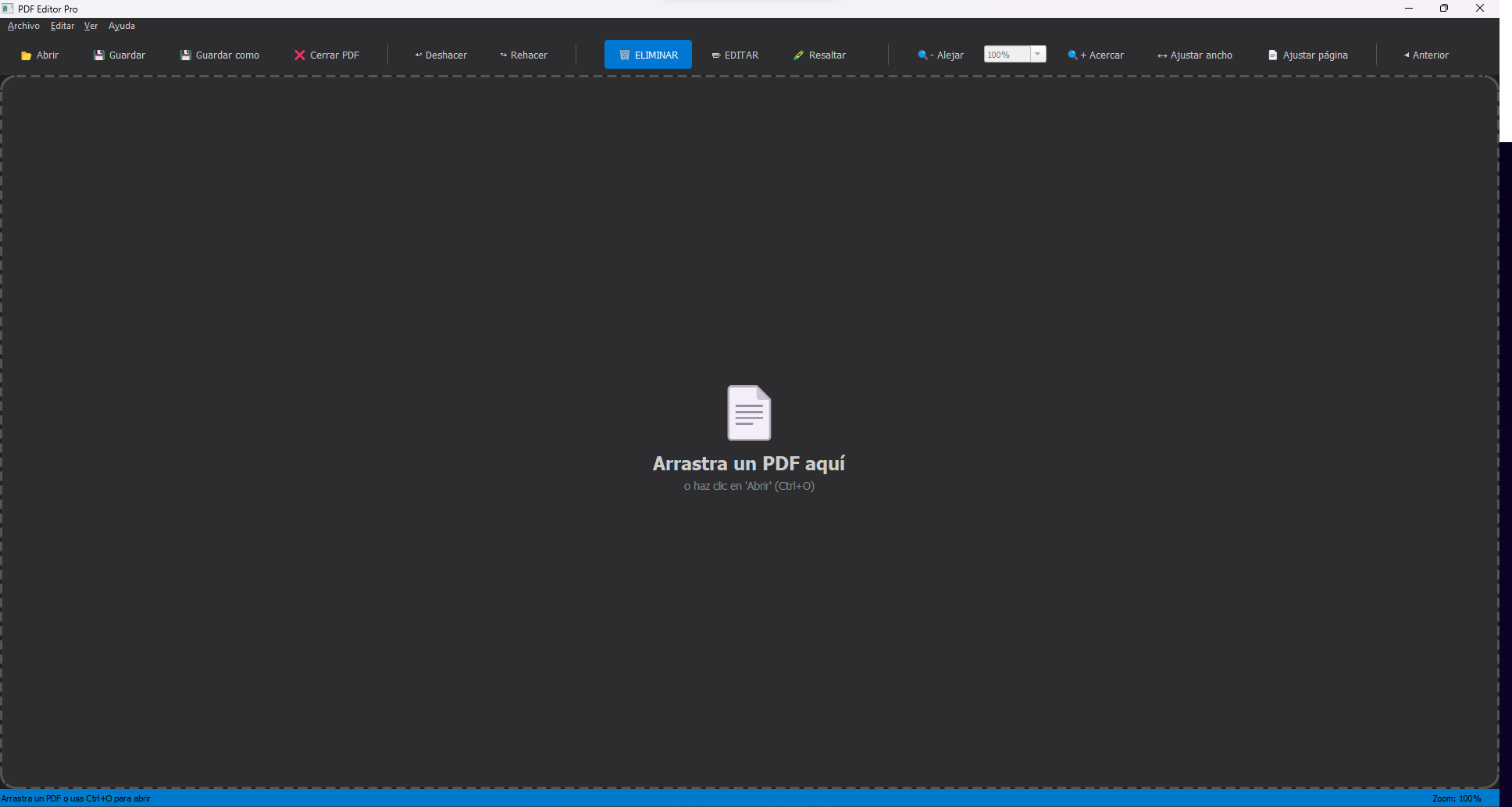Viewport: 1512px width, 807px height.
Task: Open the Editar menu in menu bar
Action: (x=62, y=26)
